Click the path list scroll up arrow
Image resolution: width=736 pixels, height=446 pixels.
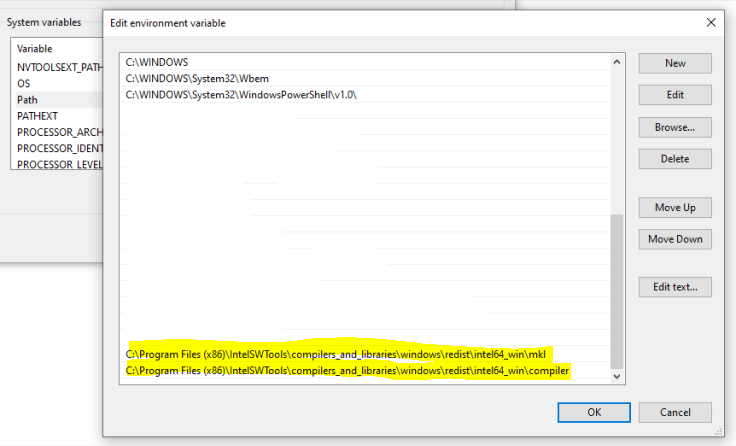click(x=617, y=62)
